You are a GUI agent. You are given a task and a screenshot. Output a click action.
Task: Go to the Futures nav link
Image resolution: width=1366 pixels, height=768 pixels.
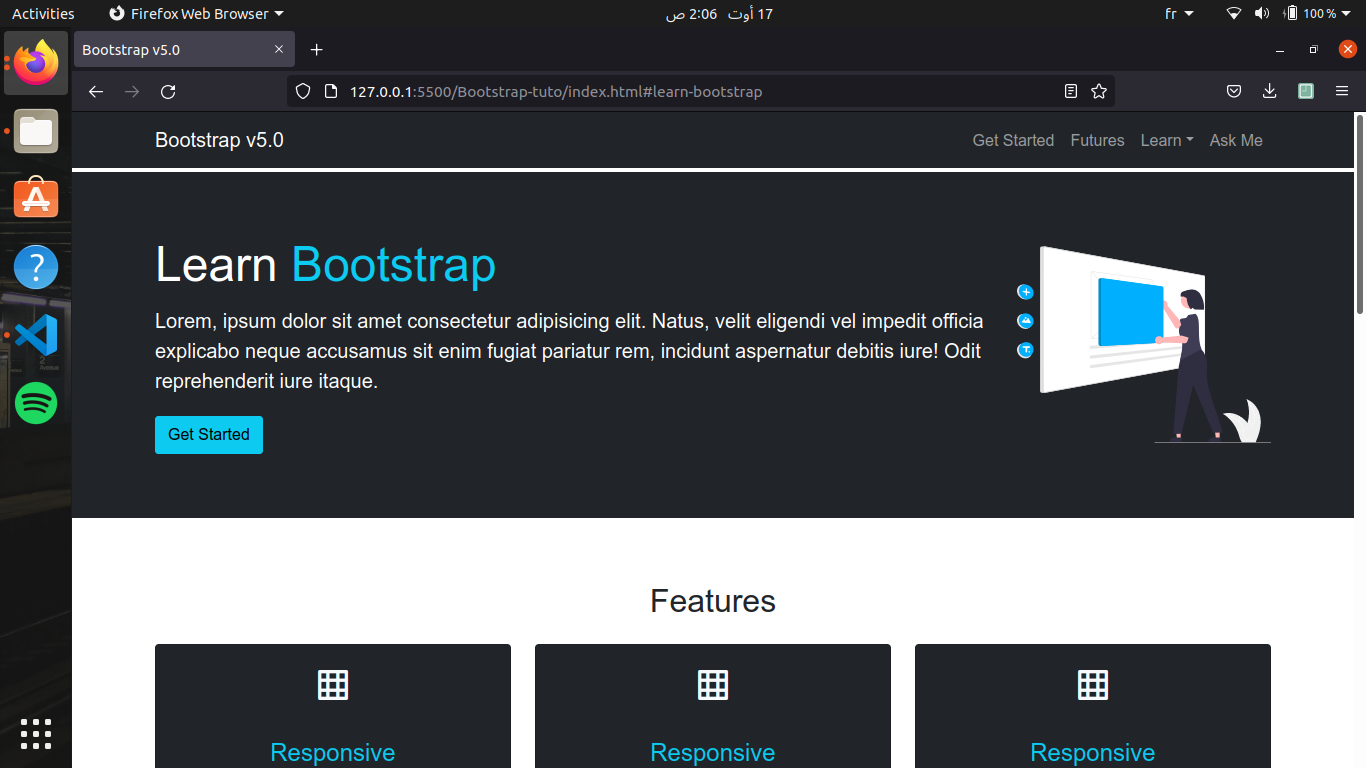[1097, 141]
